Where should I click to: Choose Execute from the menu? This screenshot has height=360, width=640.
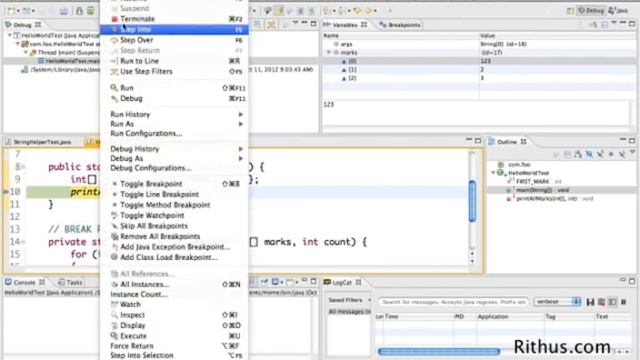[174, 336]
